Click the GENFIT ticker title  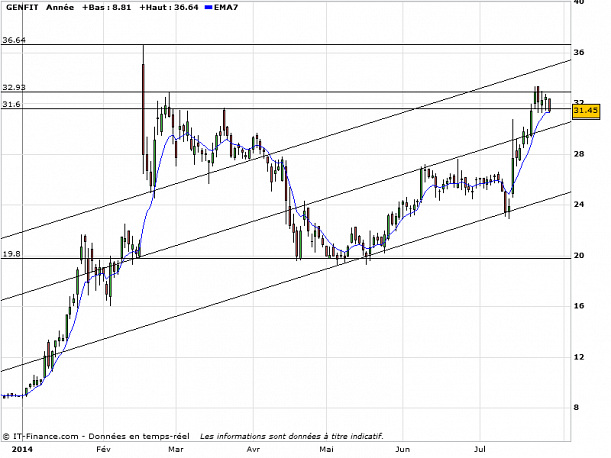[x=22, y=7]
